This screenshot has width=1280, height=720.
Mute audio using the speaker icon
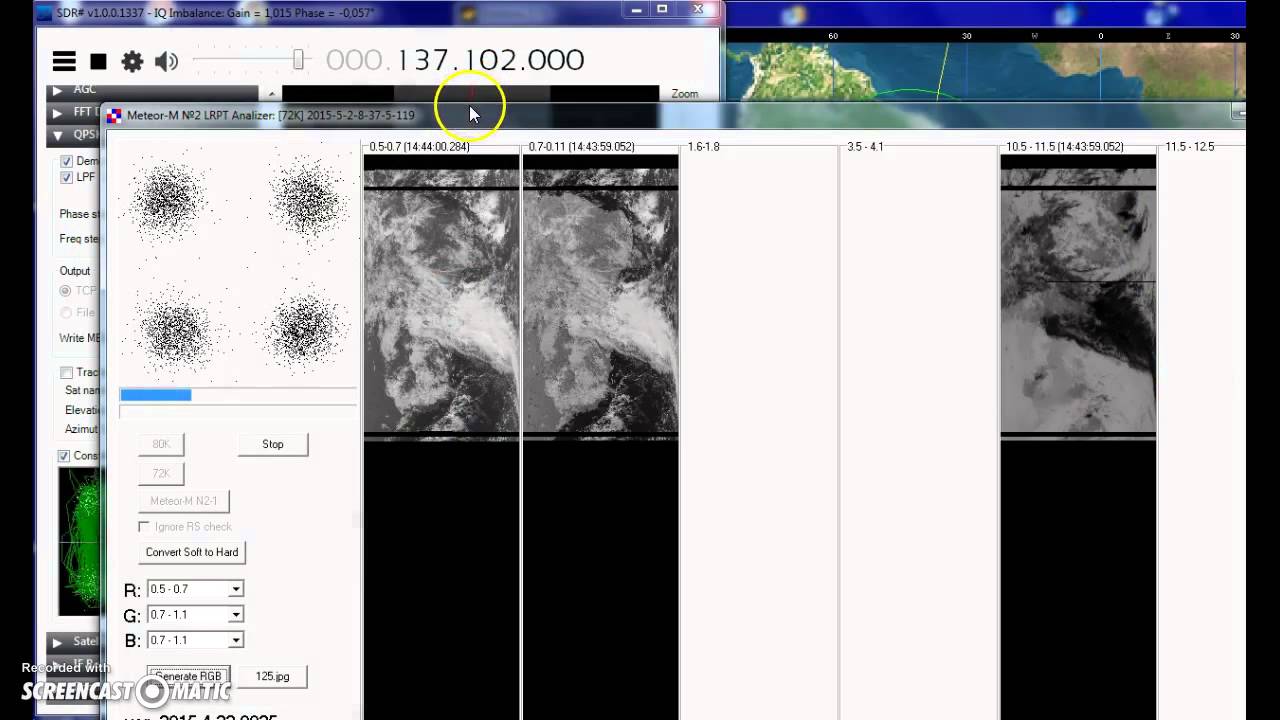(166, 62)
